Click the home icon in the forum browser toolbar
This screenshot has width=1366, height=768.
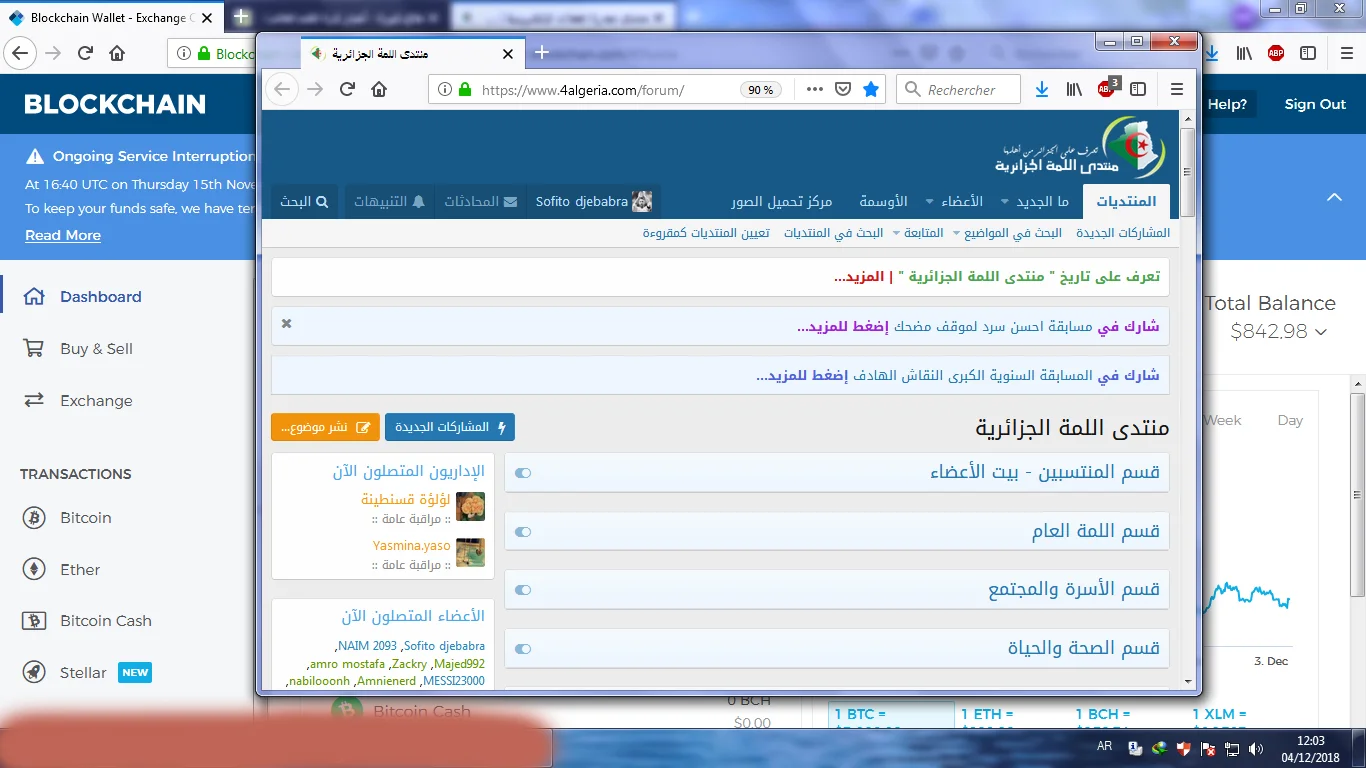click(x=379, y=89)
